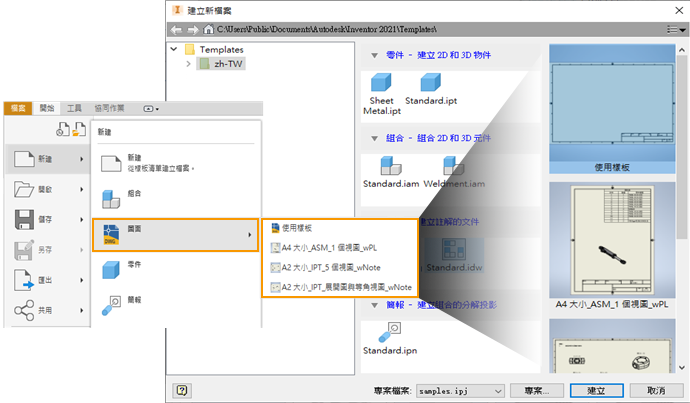Open the view options list icon
This screenshot has width=690, height=403.
pyautogui.click(x=676, y=29)
